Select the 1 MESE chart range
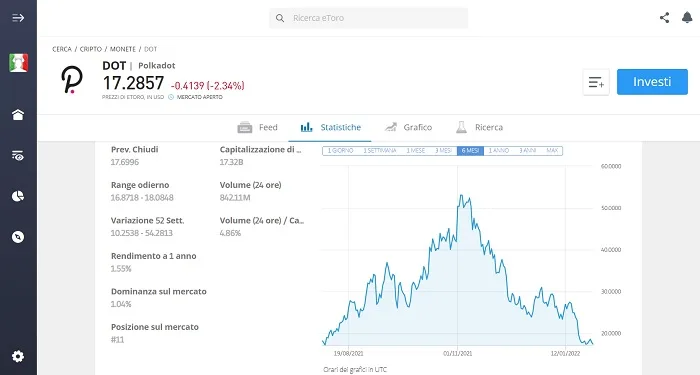This screenshot has height=375, width=700. (416, 151)
